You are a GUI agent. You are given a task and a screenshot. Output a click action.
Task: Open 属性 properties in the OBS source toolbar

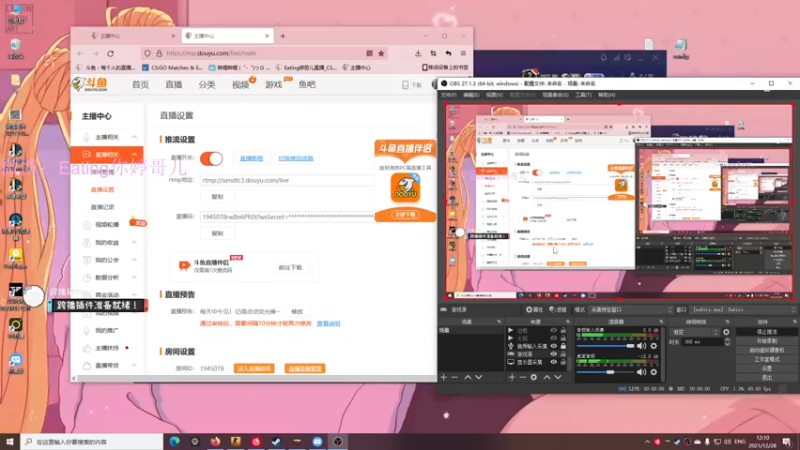tap(534, 310)
